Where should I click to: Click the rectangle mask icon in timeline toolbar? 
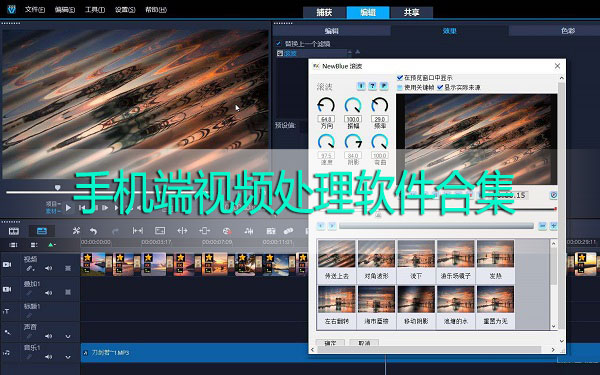(x=160, y=231)
